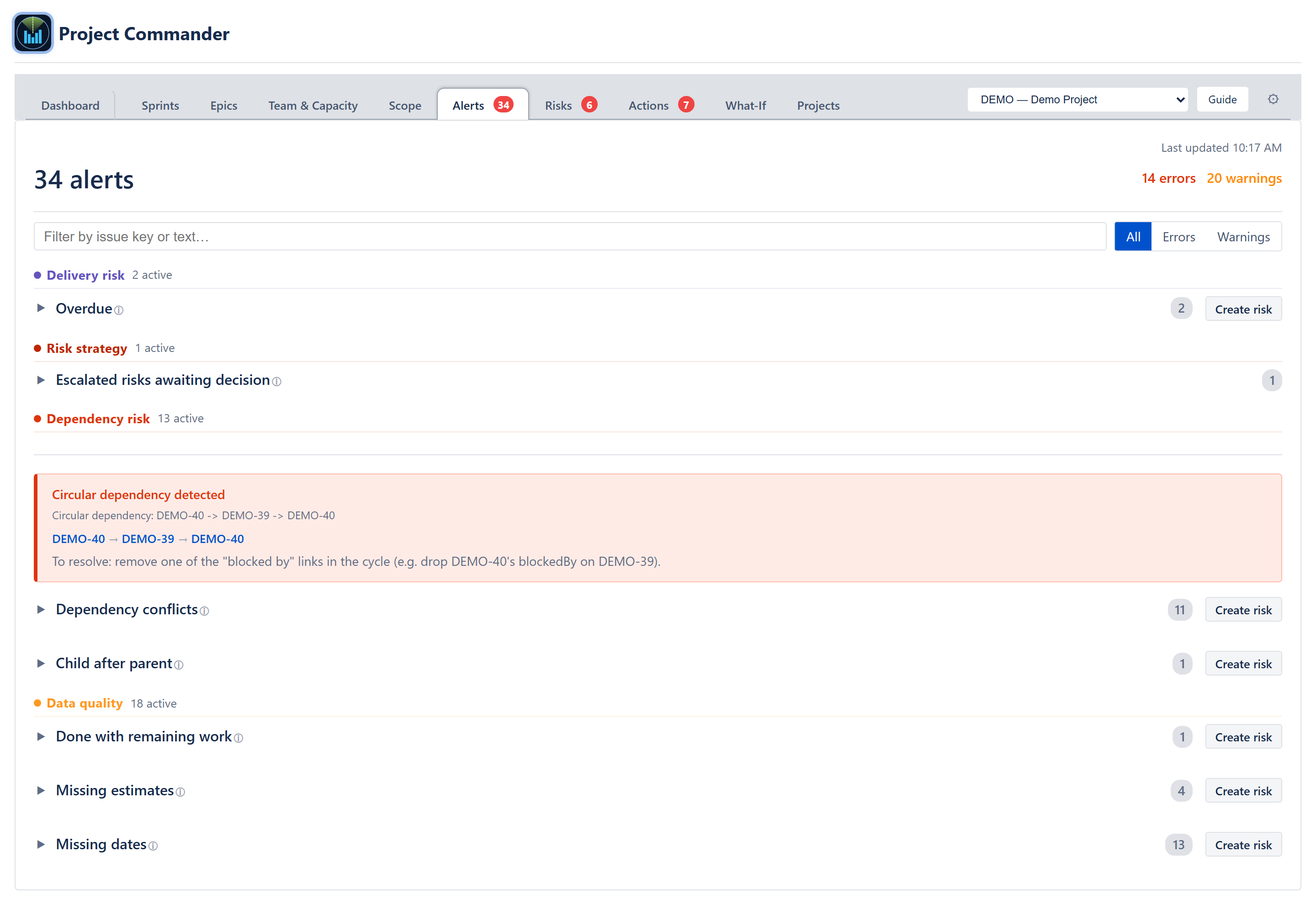
Task: Filter alerts to Warnings only
Action: pyautogui.click(x=1243, y=236)
